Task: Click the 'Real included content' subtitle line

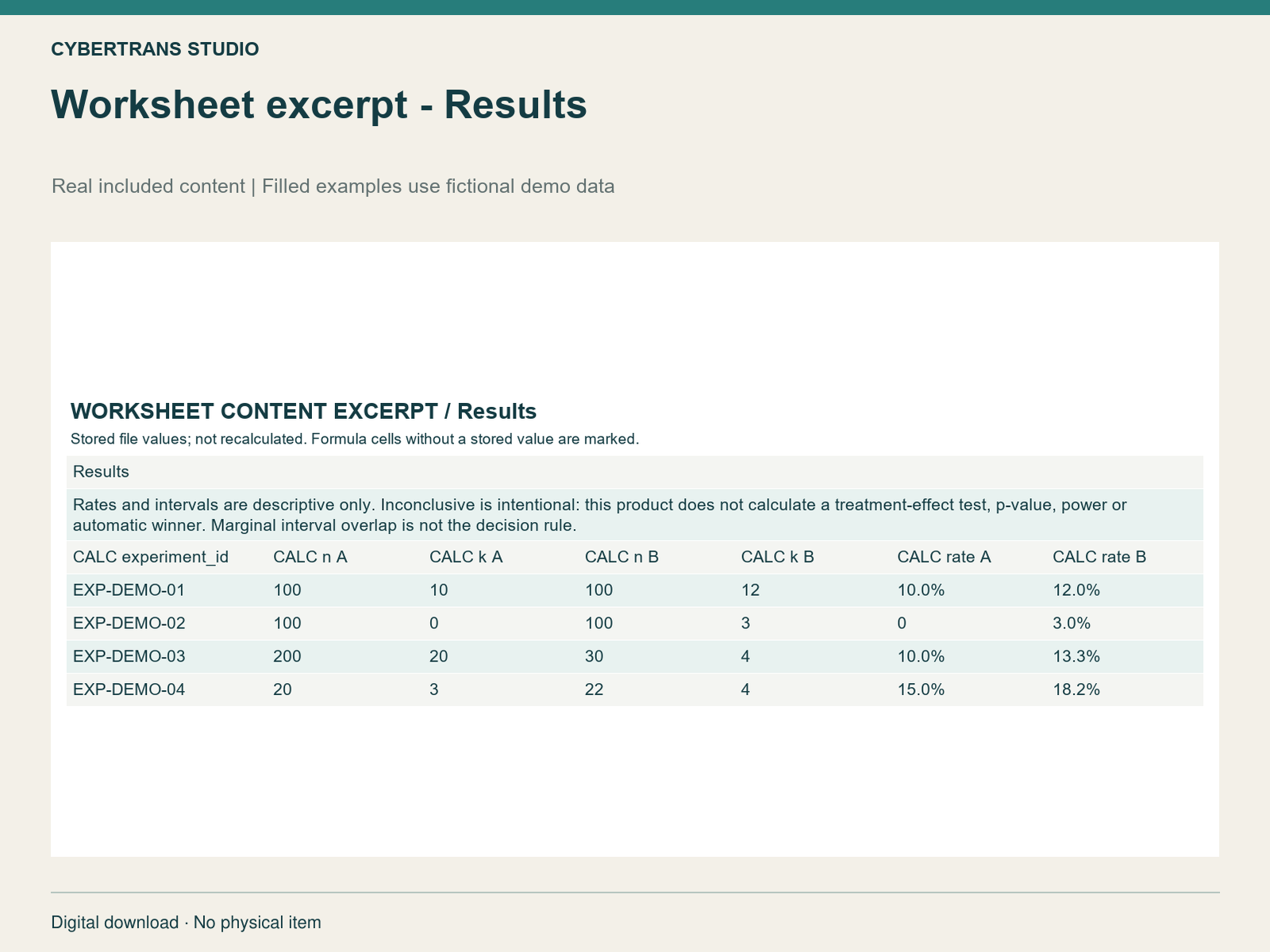Action: (333, 186)
